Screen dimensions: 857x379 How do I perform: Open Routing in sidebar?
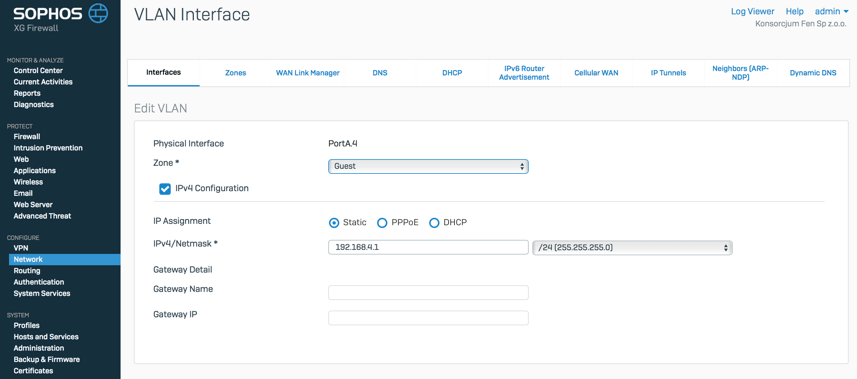click(x=27, y=271)
